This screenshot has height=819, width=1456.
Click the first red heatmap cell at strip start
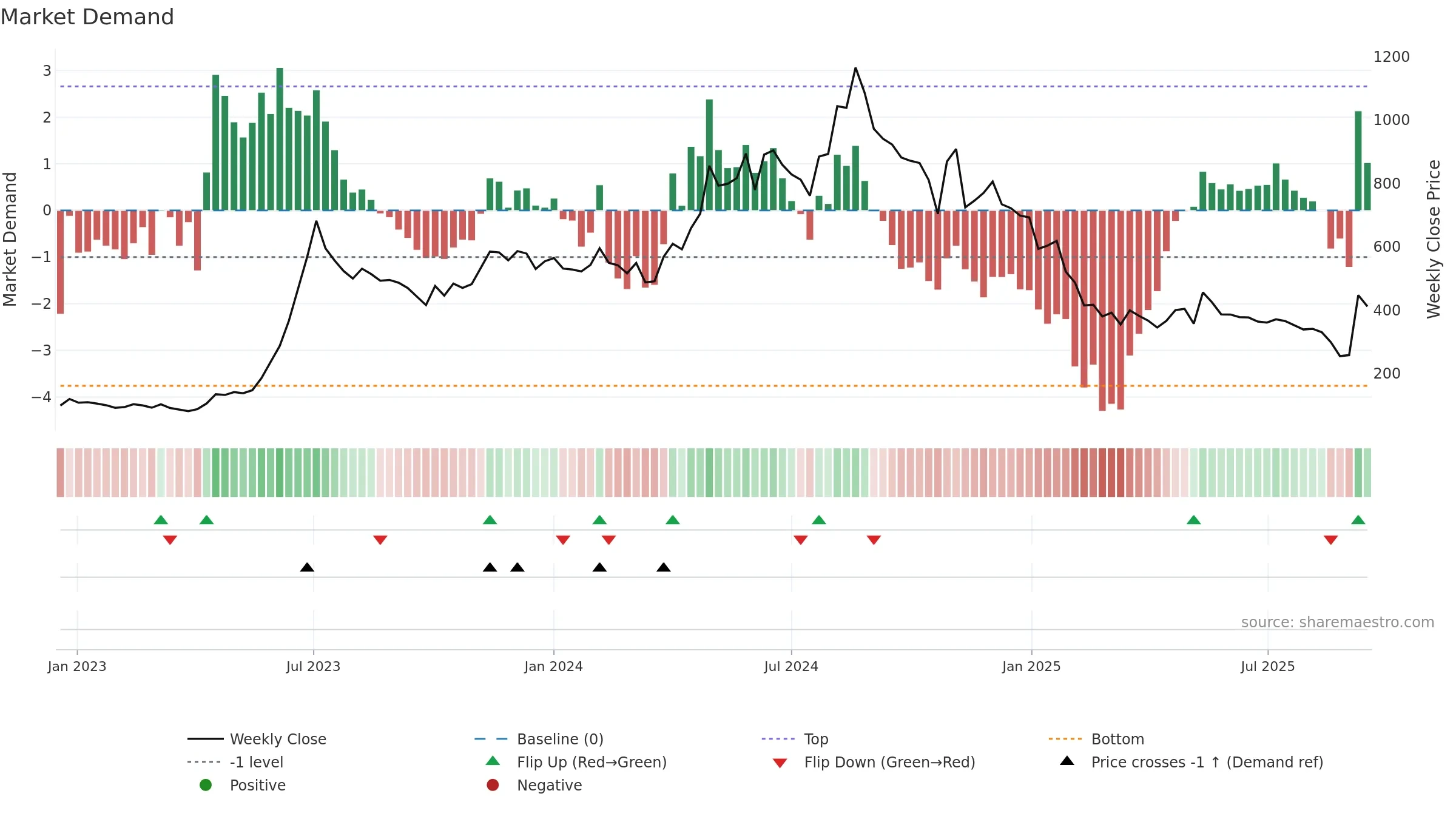point(60,473)
